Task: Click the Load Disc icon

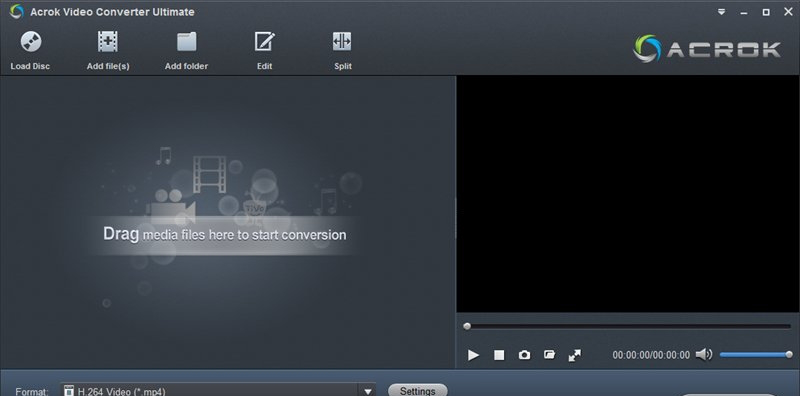Action: point(30,42)
